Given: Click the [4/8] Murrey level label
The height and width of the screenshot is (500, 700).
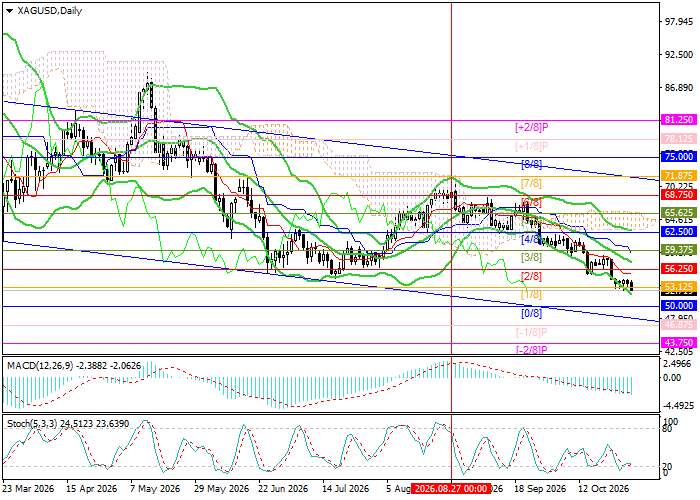Looking at the screenshot, I should click(x=531, y=239).
